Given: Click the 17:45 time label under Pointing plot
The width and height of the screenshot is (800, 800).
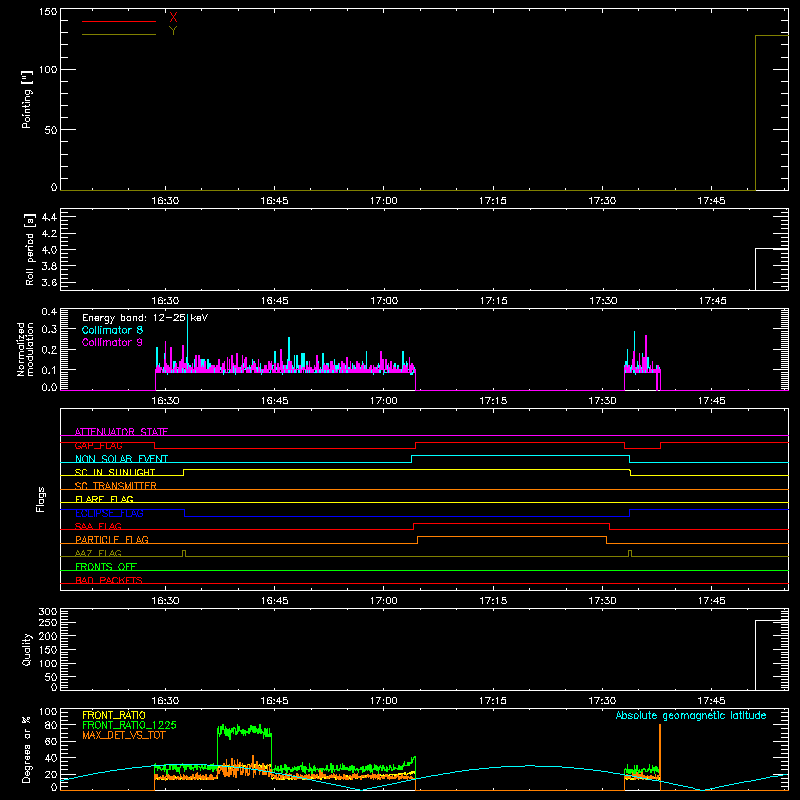Looking at the screenshot, I should point(711,201).
